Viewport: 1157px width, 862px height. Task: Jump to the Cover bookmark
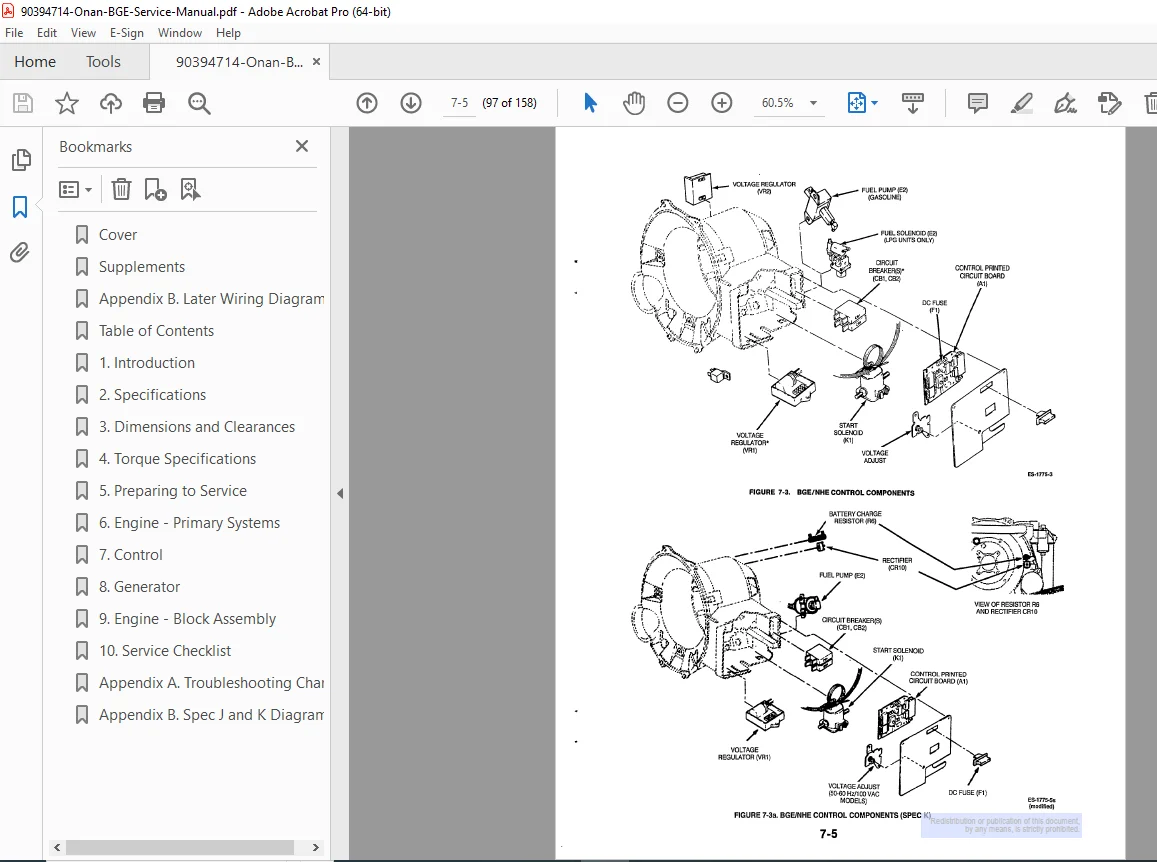coord(118,235)
